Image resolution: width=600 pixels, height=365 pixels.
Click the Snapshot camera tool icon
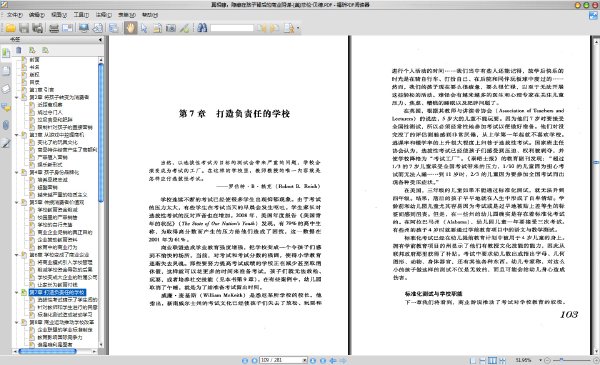tap(171, 28)
